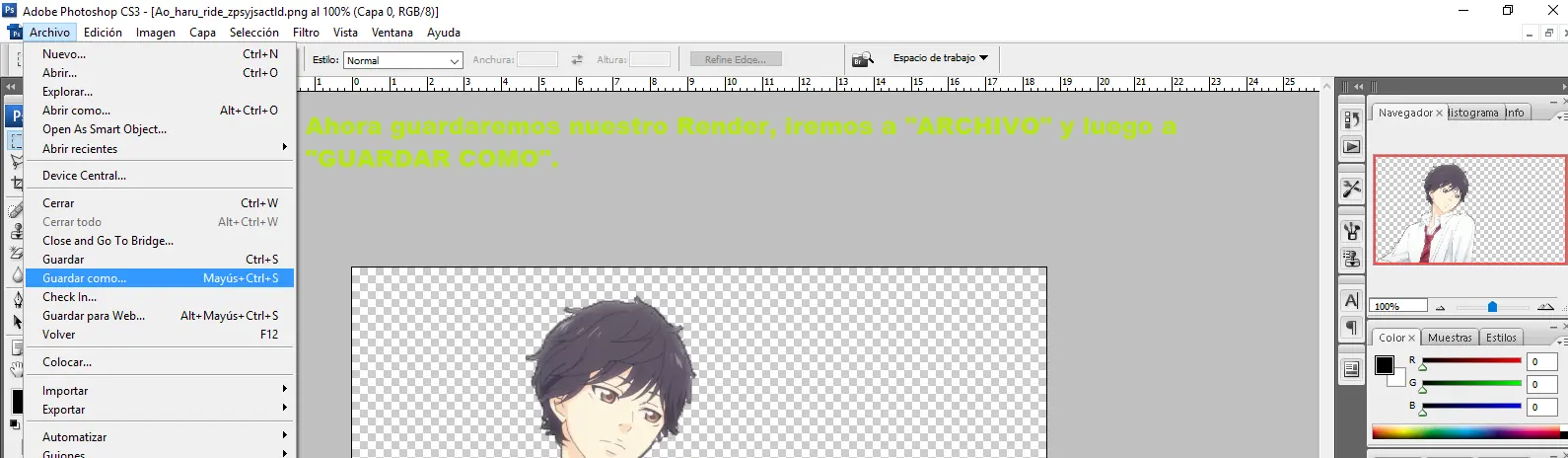Click the blue B color slider
Viewport: 1568px width, 458px height.
point(1471,407)
